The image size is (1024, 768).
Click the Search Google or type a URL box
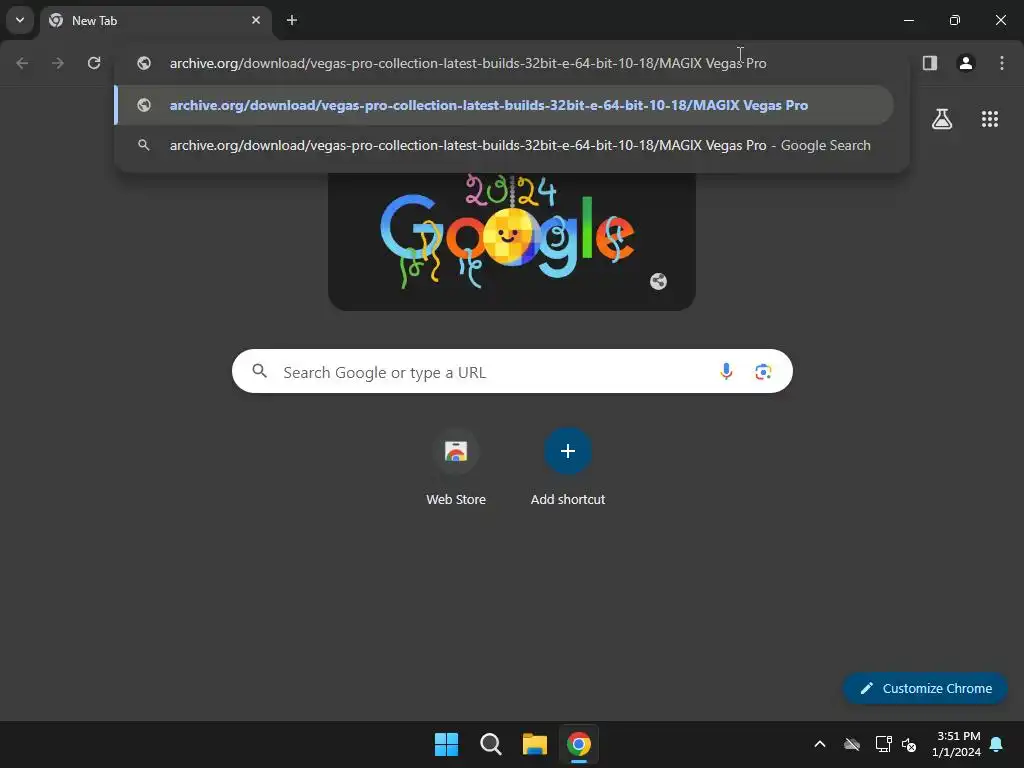tap(513, 372)
